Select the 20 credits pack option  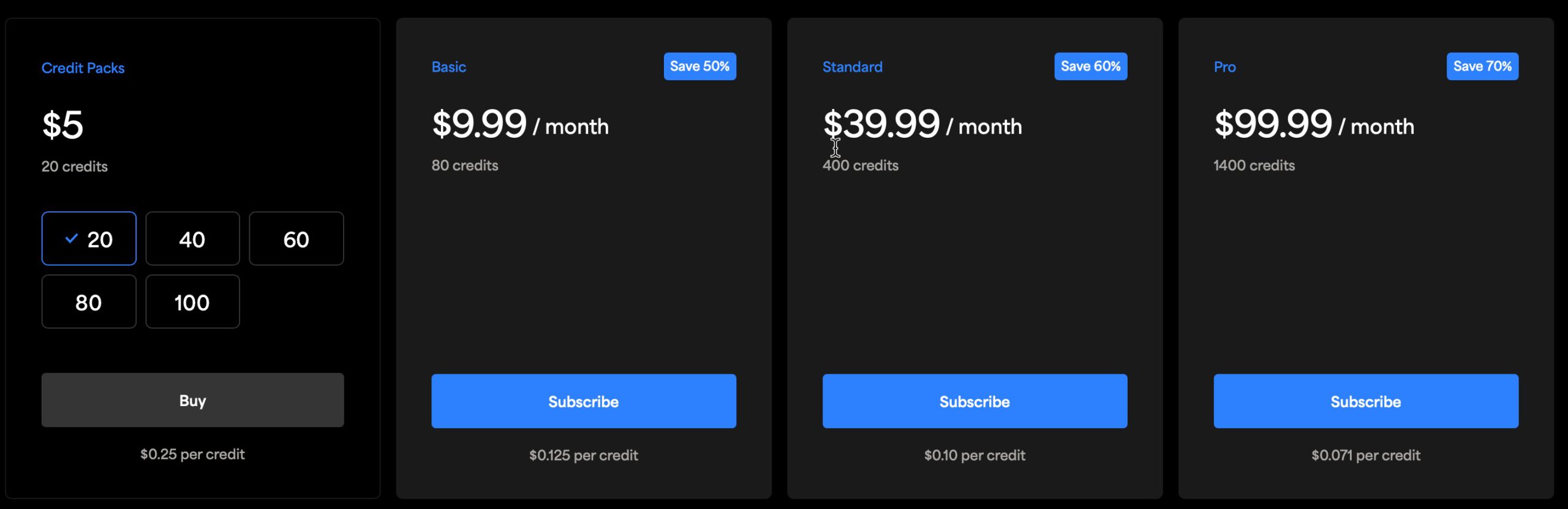[x=89, y=239]
